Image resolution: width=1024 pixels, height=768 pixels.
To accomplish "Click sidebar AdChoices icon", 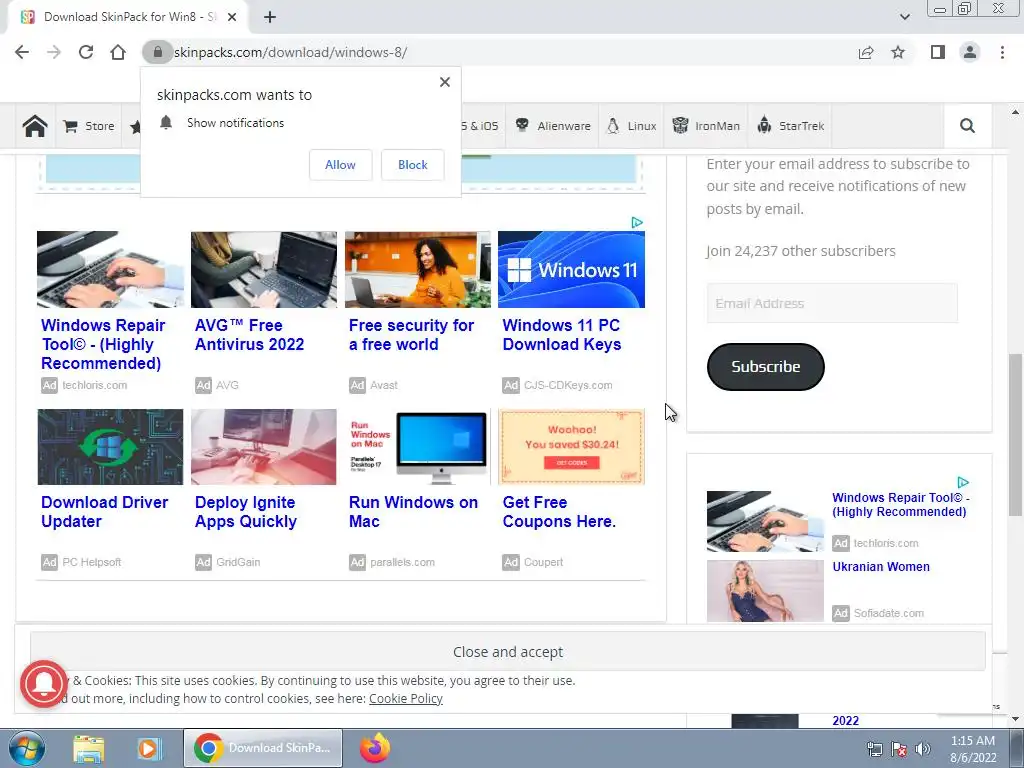I will (963, 482).
